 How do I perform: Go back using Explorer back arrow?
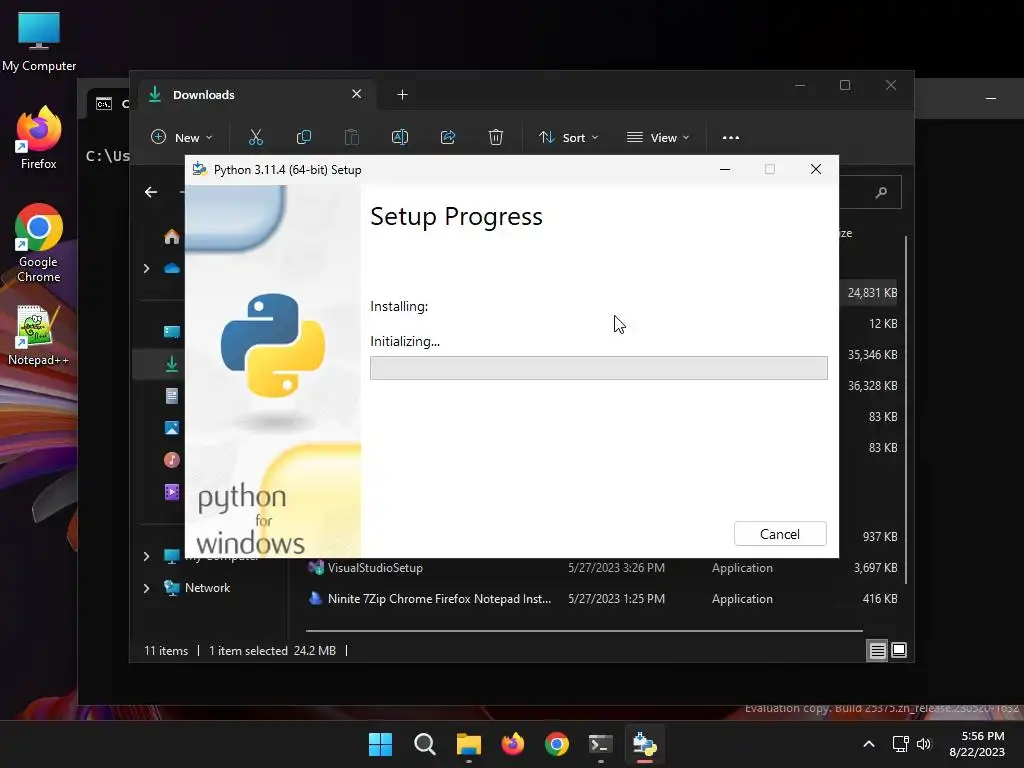coord(151,192)
